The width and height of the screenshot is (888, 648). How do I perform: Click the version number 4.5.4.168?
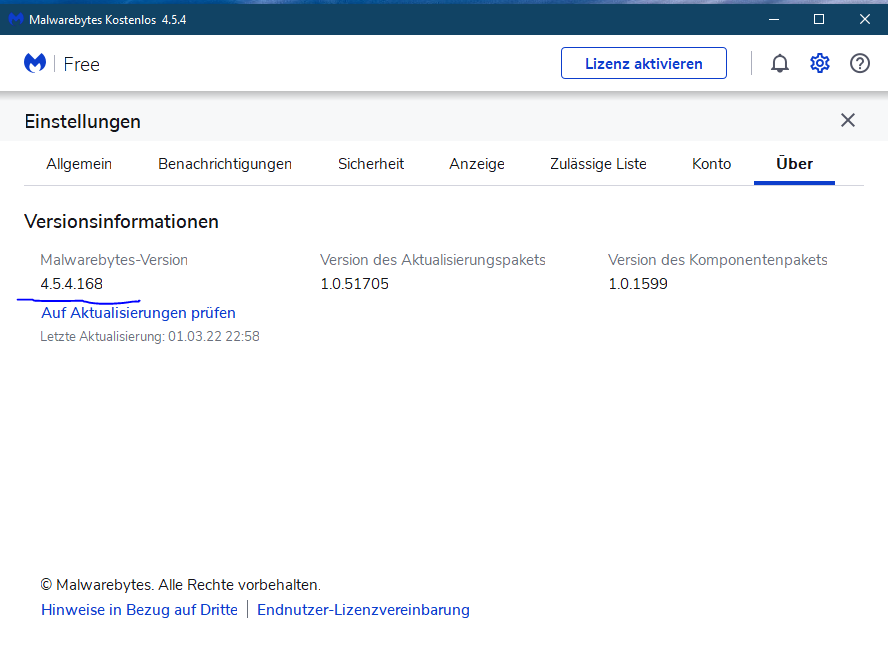tap(71, 284)
